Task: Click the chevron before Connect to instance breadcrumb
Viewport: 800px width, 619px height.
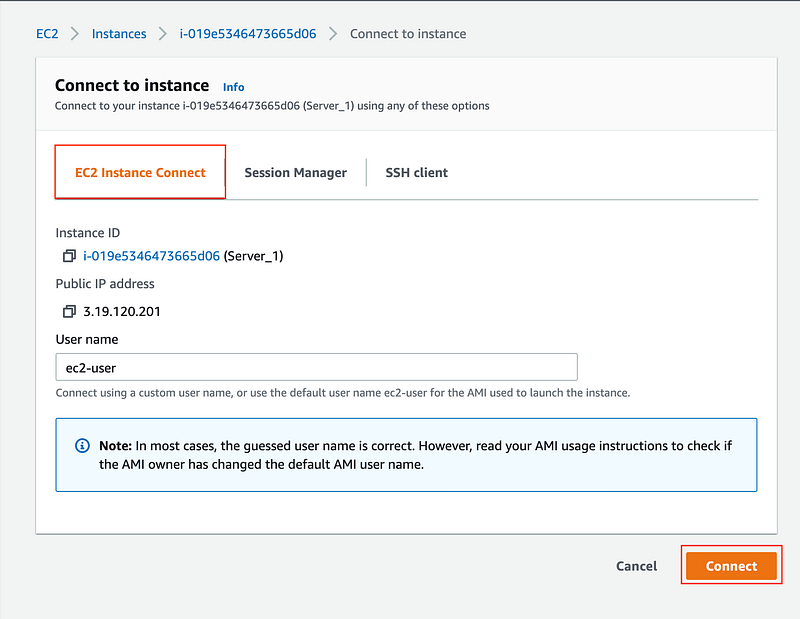Action: 333,34
